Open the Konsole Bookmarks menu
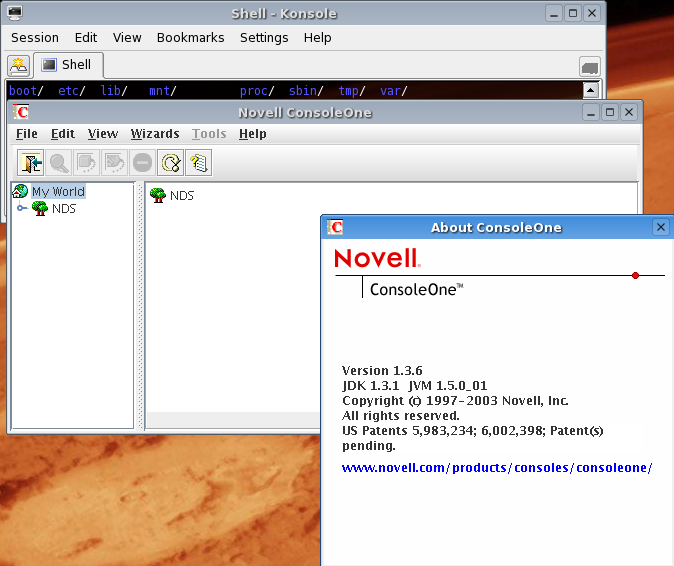Screen dimensions: 674x566 (x=190, y=38)
